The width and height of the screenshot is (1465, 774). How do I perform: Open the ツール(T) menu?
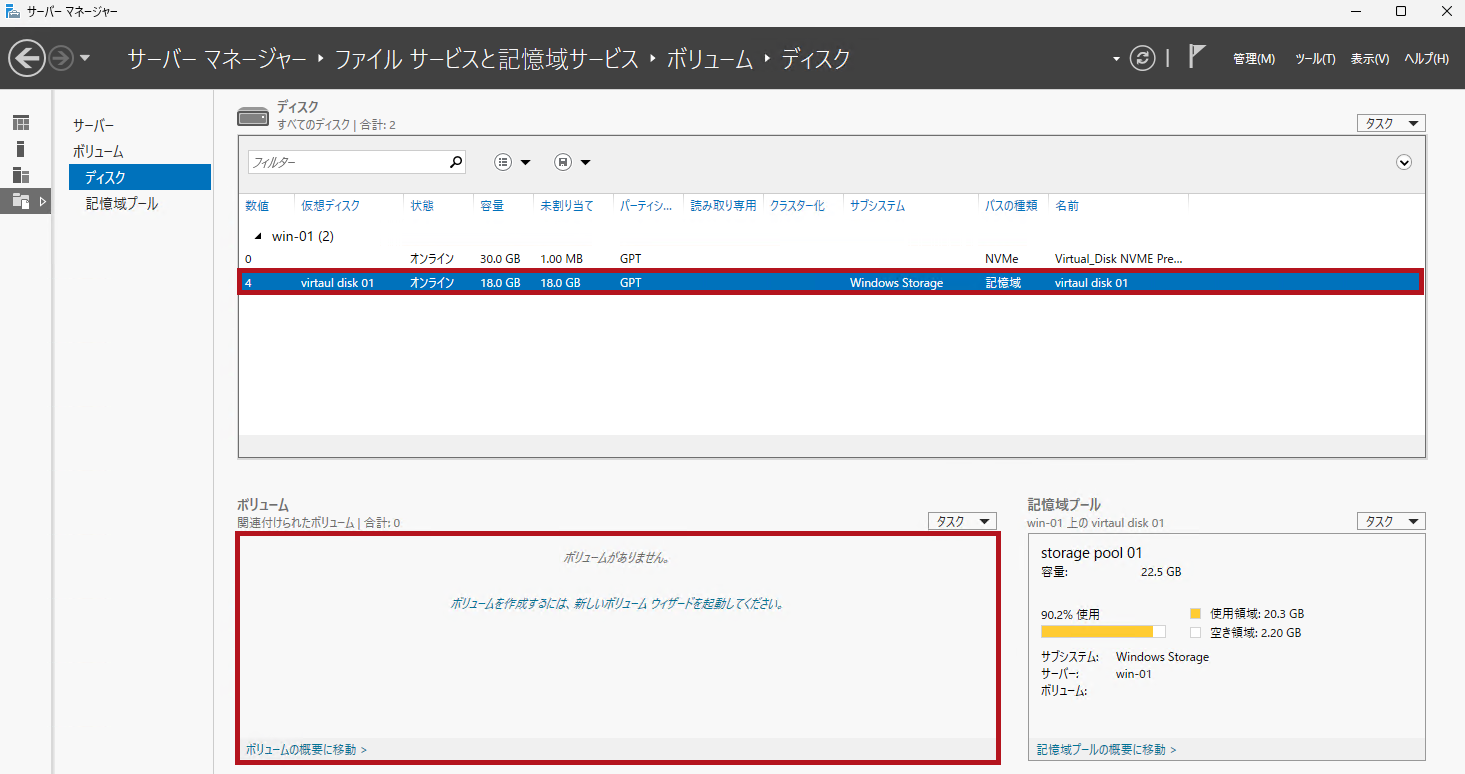pos(1314,59)
